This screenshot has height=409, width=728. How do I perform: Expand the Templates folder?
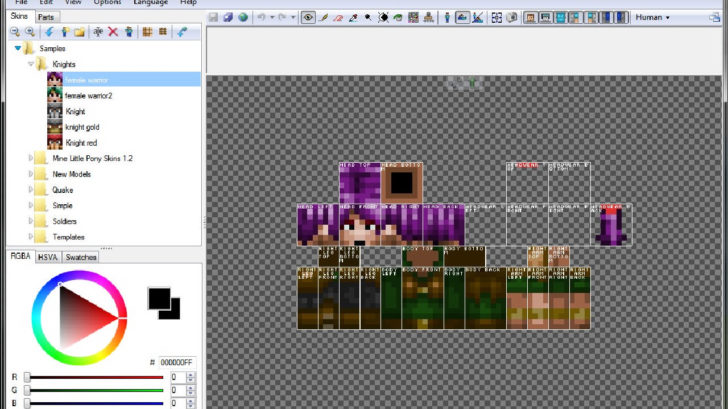pyautogui.click(x=31, y=237)
